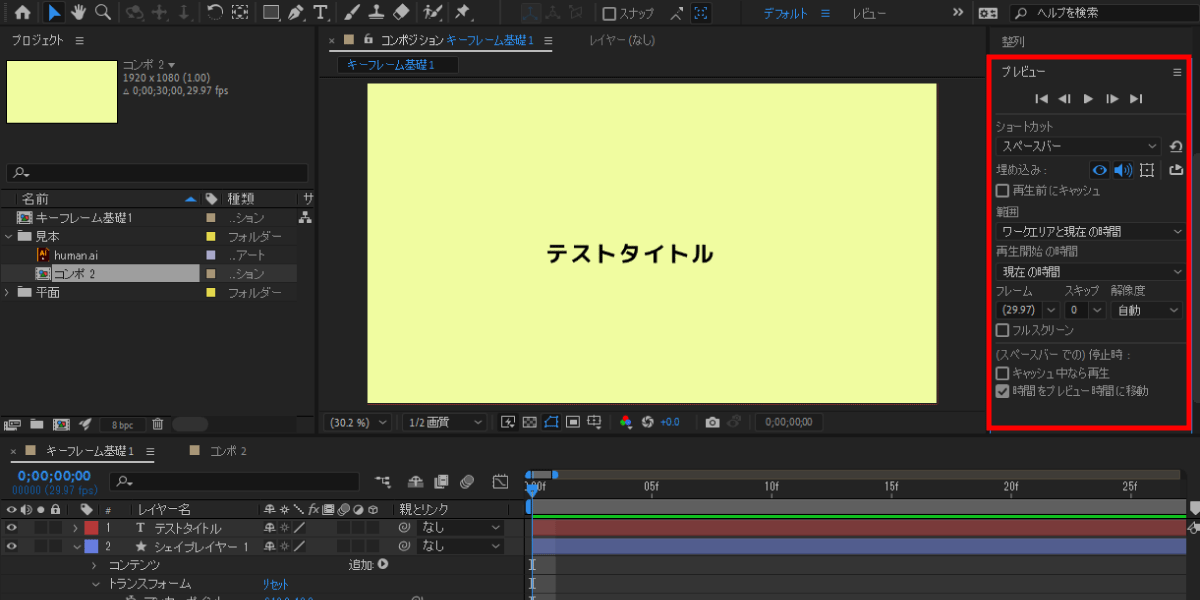Create new folder in Project panel

tap(36, 424)
